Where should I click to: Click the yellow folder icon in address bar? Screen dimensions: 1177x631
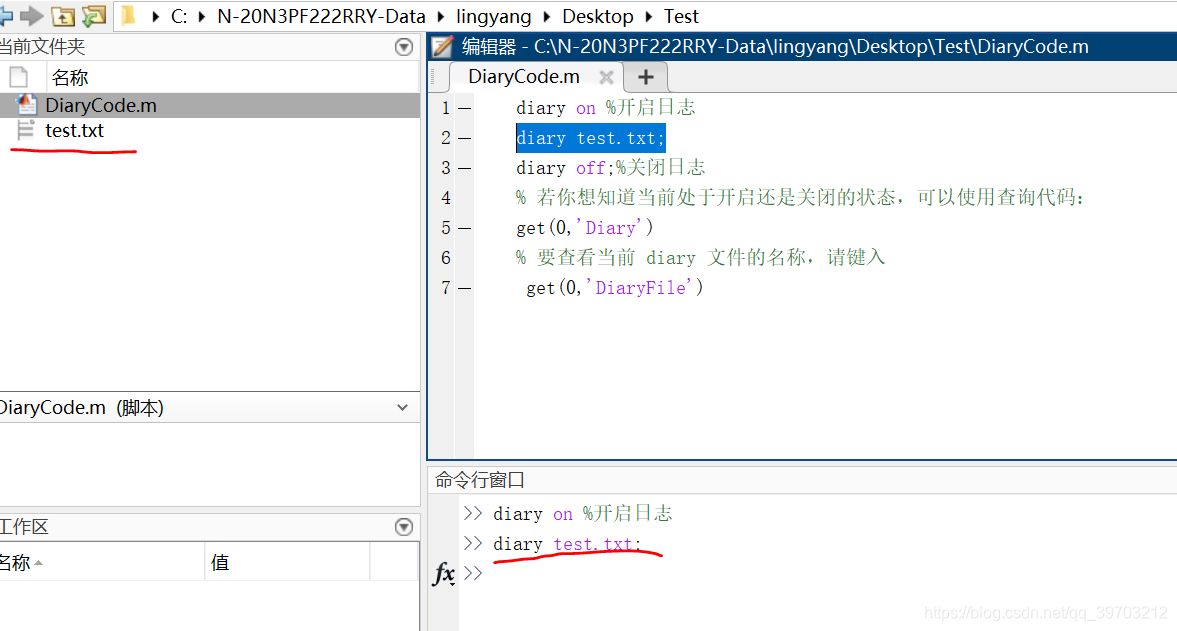126,16
